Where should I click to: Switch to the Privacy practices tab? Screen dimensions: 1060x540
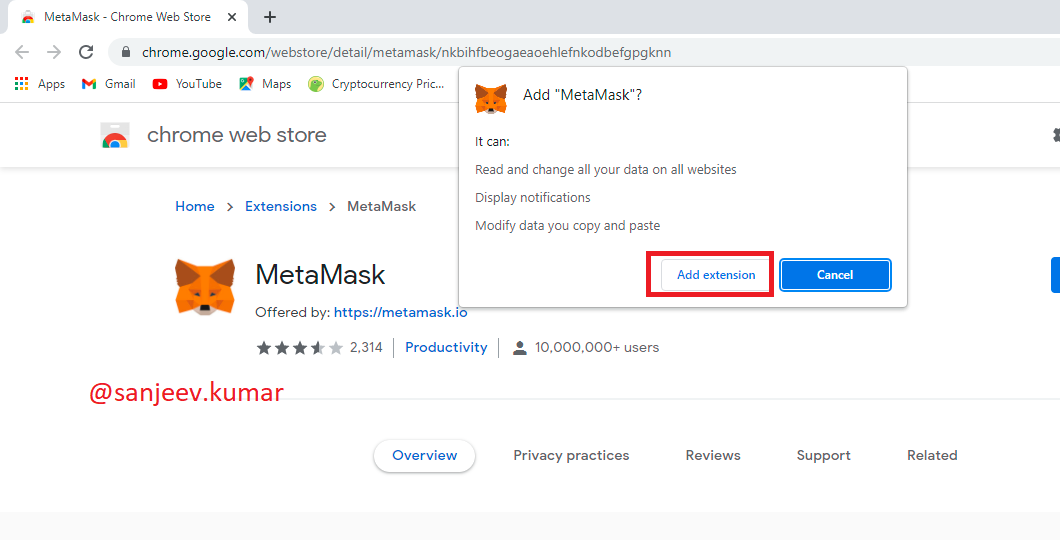click(571, 456)
